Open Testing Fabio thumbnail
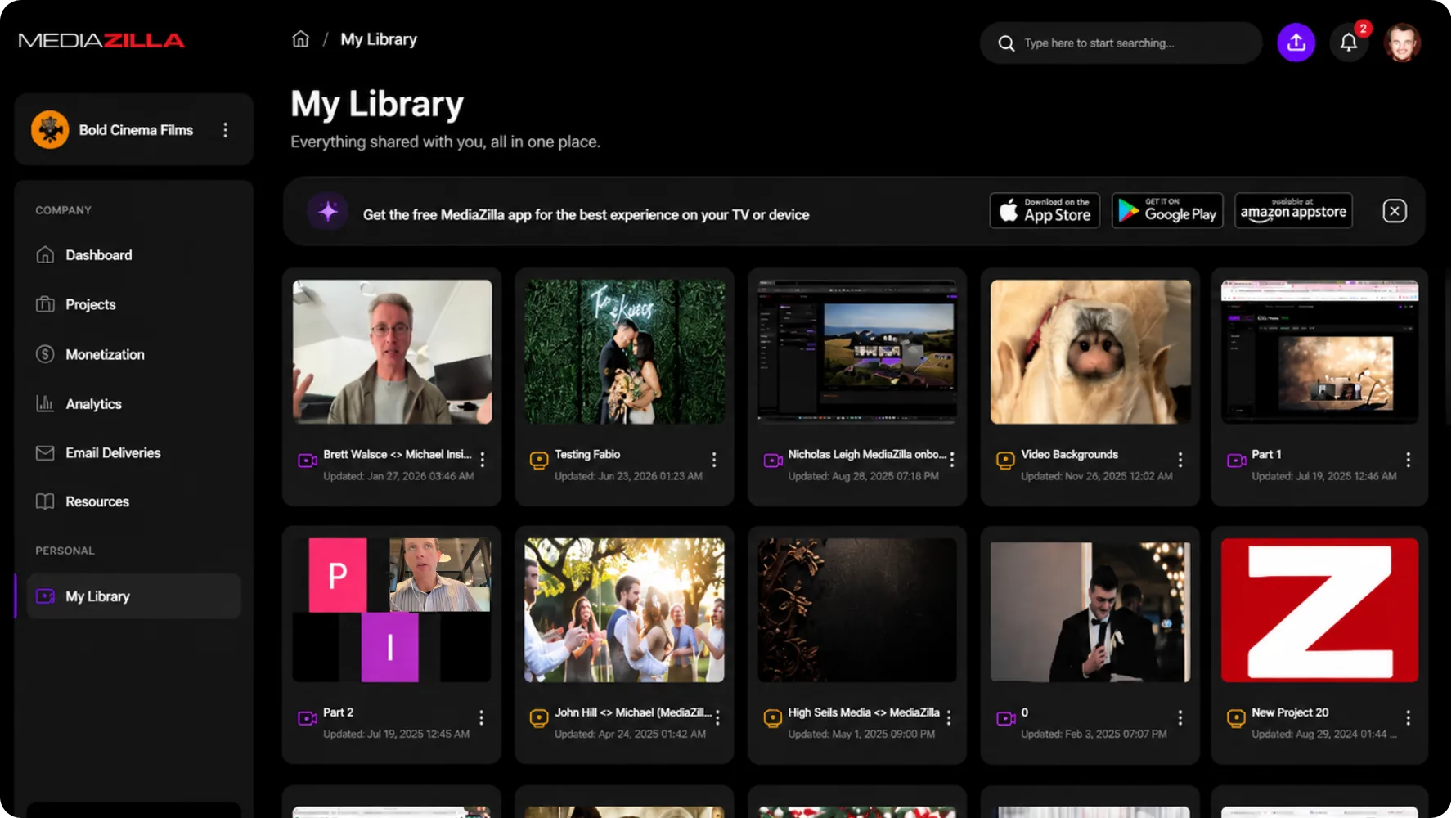This screenshot has width=1456, height=818. pos(624,353)
